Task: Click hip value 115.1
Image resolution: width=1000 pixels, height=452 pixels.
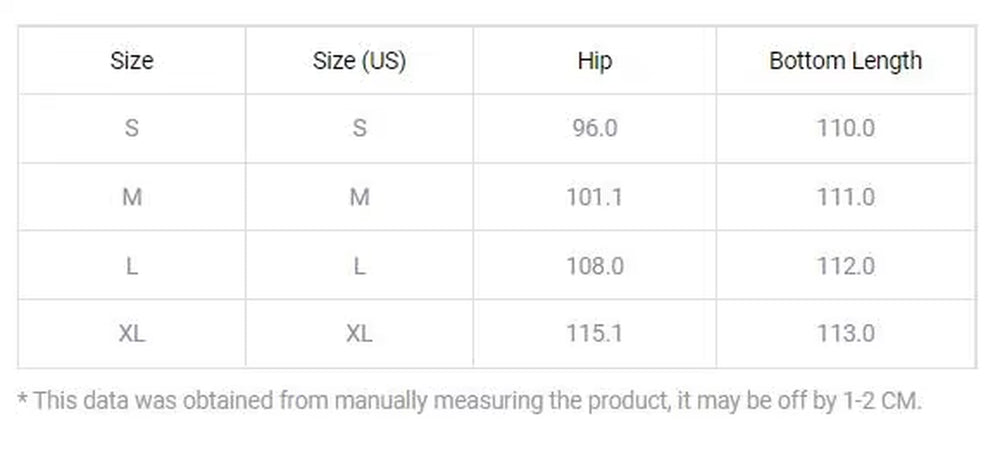Action: point(594,333)
